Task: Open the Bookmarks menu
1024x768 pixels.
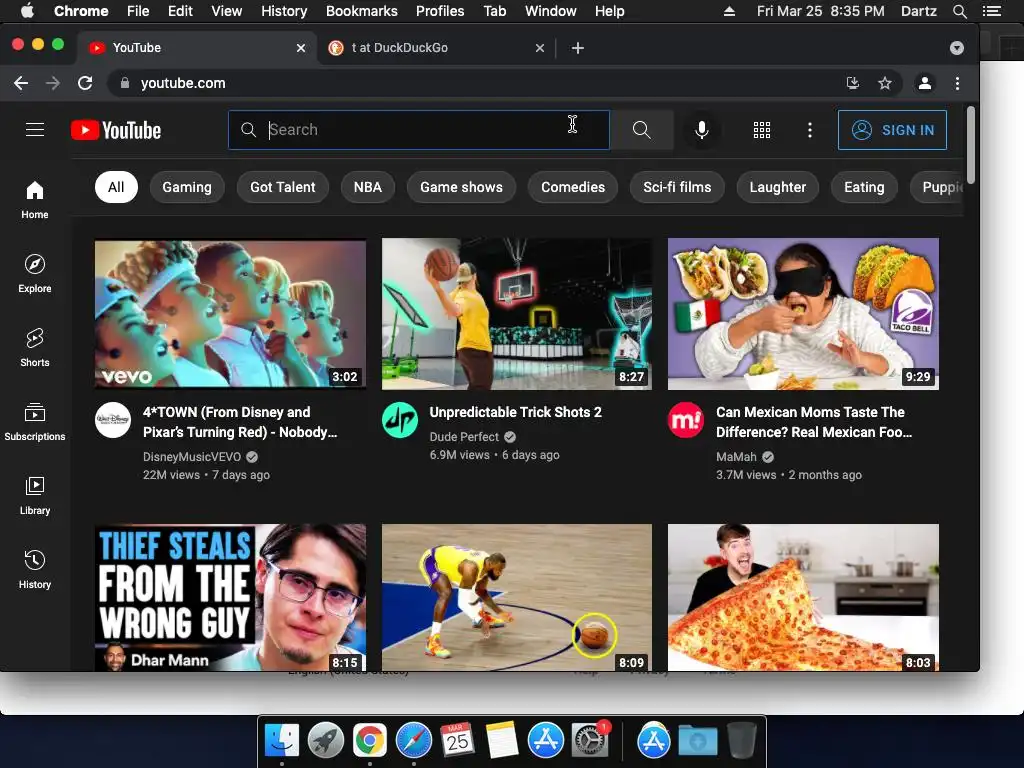Action: [x=362, y=11]
